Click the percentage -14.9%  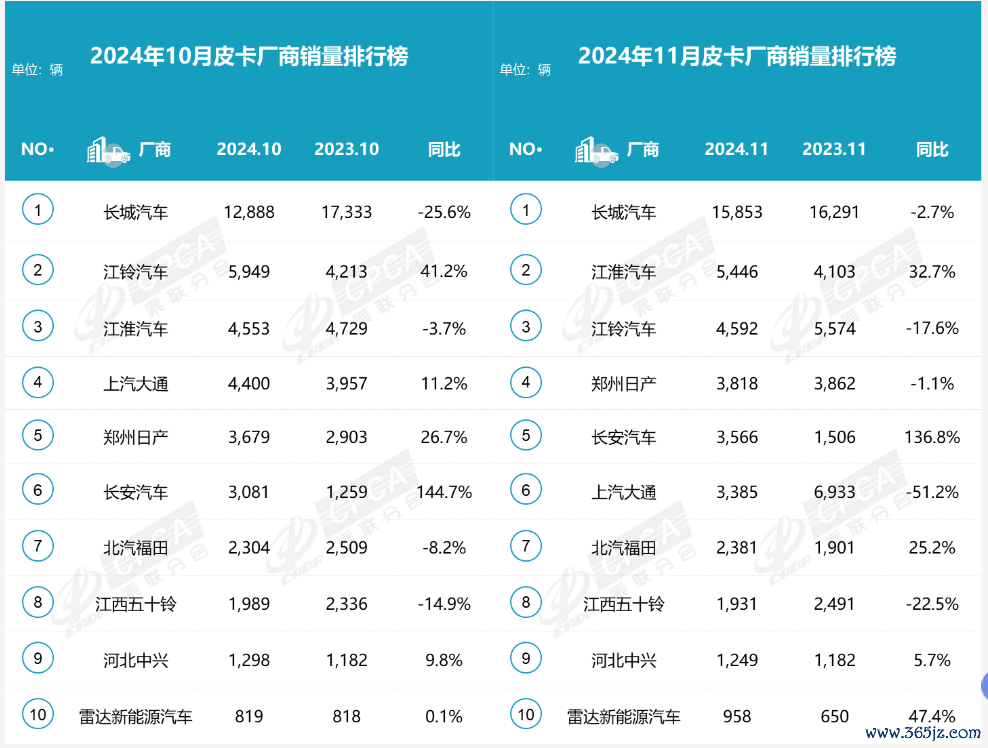click(x=444, y=604)
